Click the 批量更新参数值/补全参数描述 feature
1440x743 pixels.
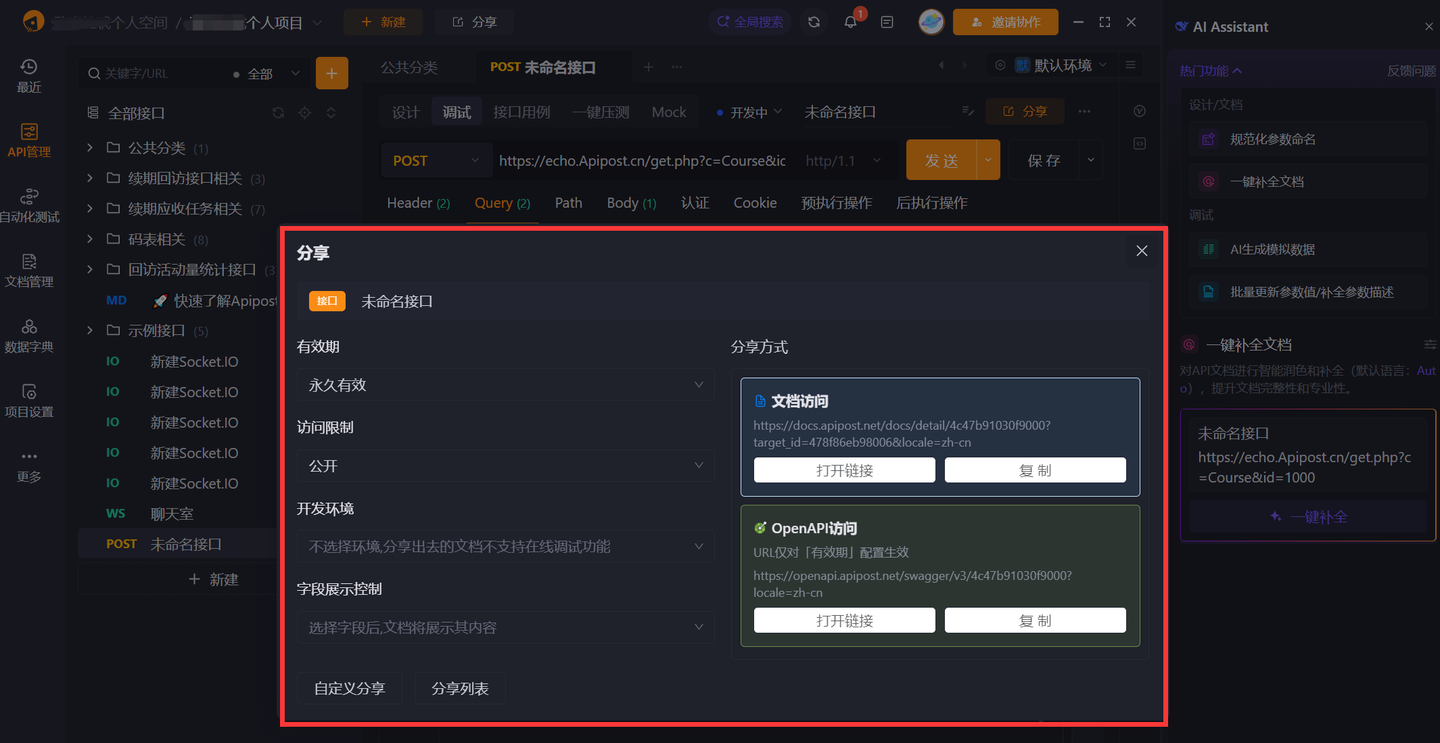point(1308,292)
